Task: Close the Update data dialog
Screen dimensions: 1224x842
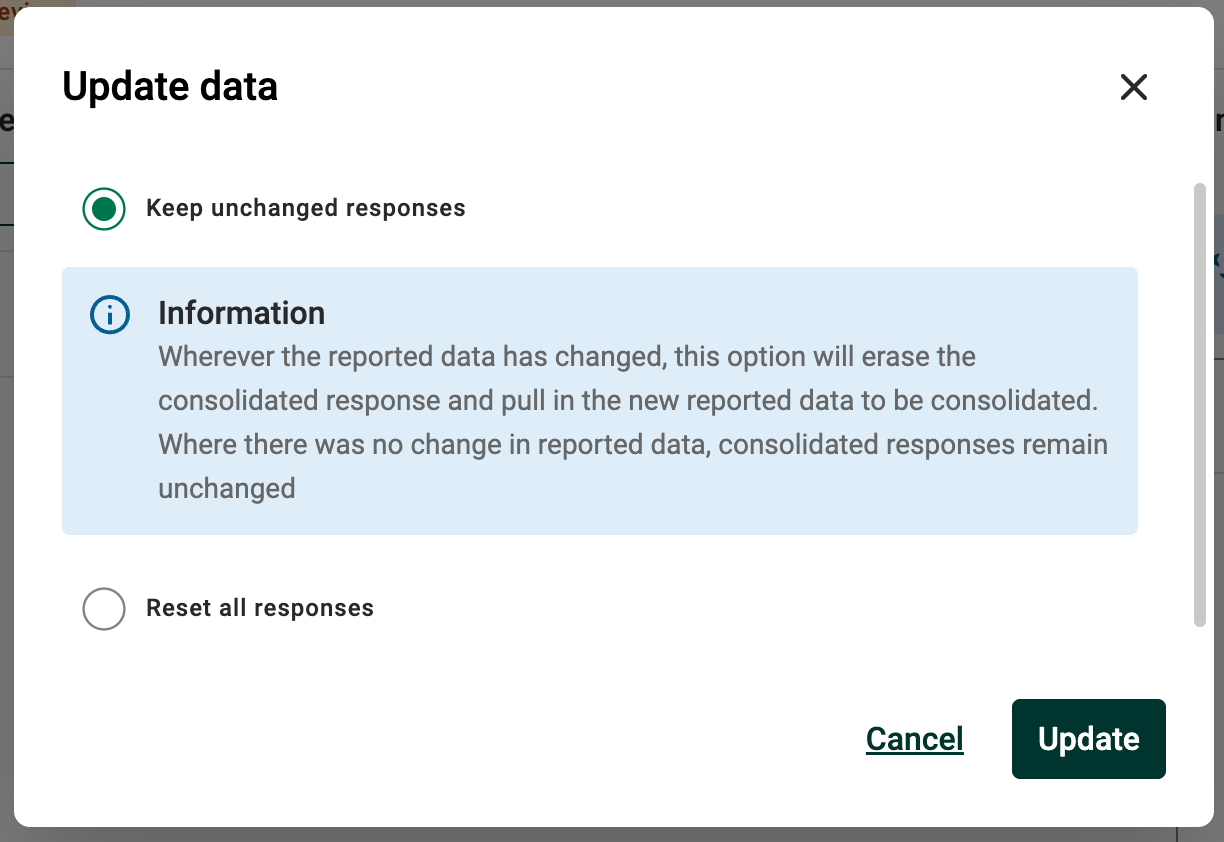Action: 1133,87
